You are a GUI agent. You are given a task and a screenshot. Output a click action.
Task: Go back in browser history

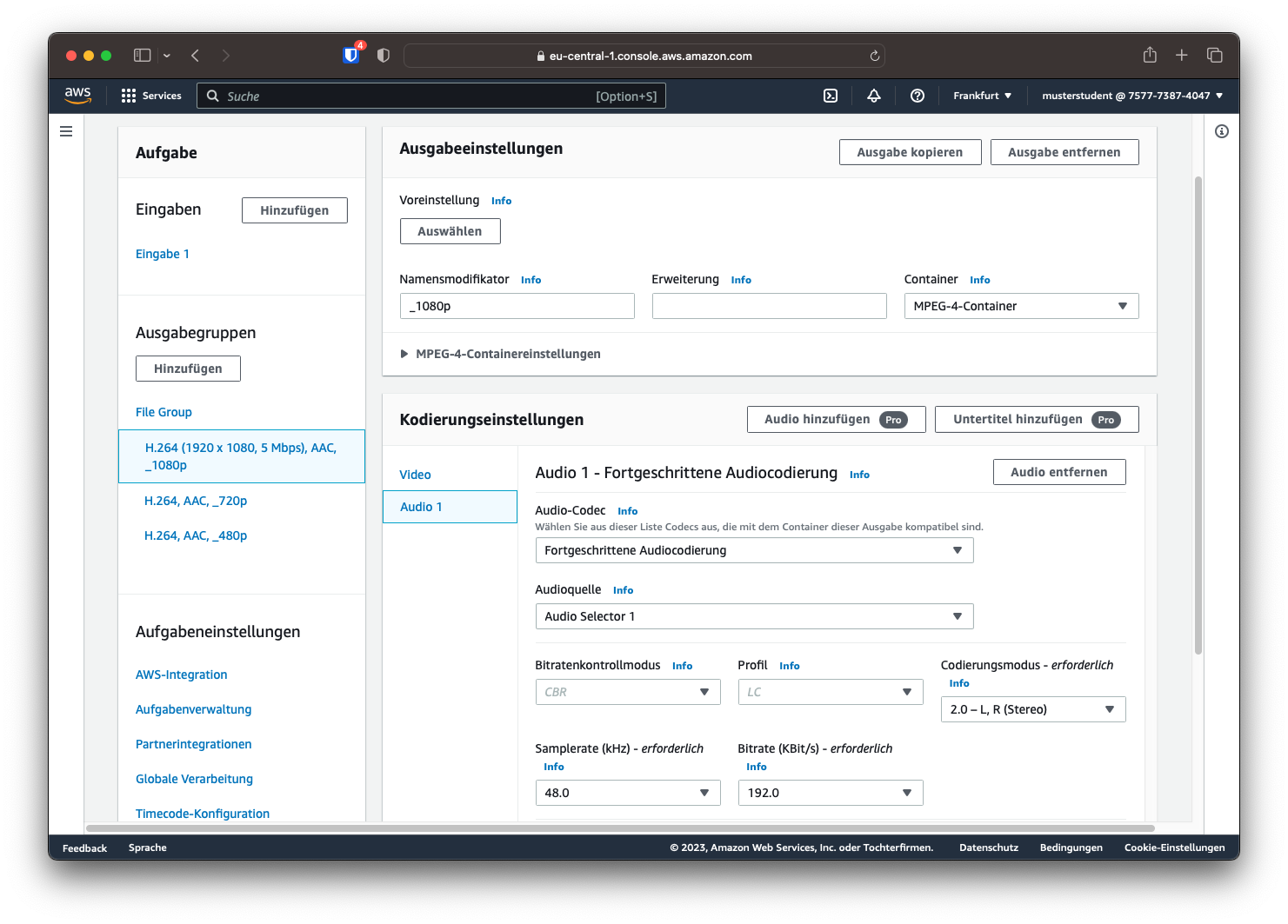tap(196, 56)
